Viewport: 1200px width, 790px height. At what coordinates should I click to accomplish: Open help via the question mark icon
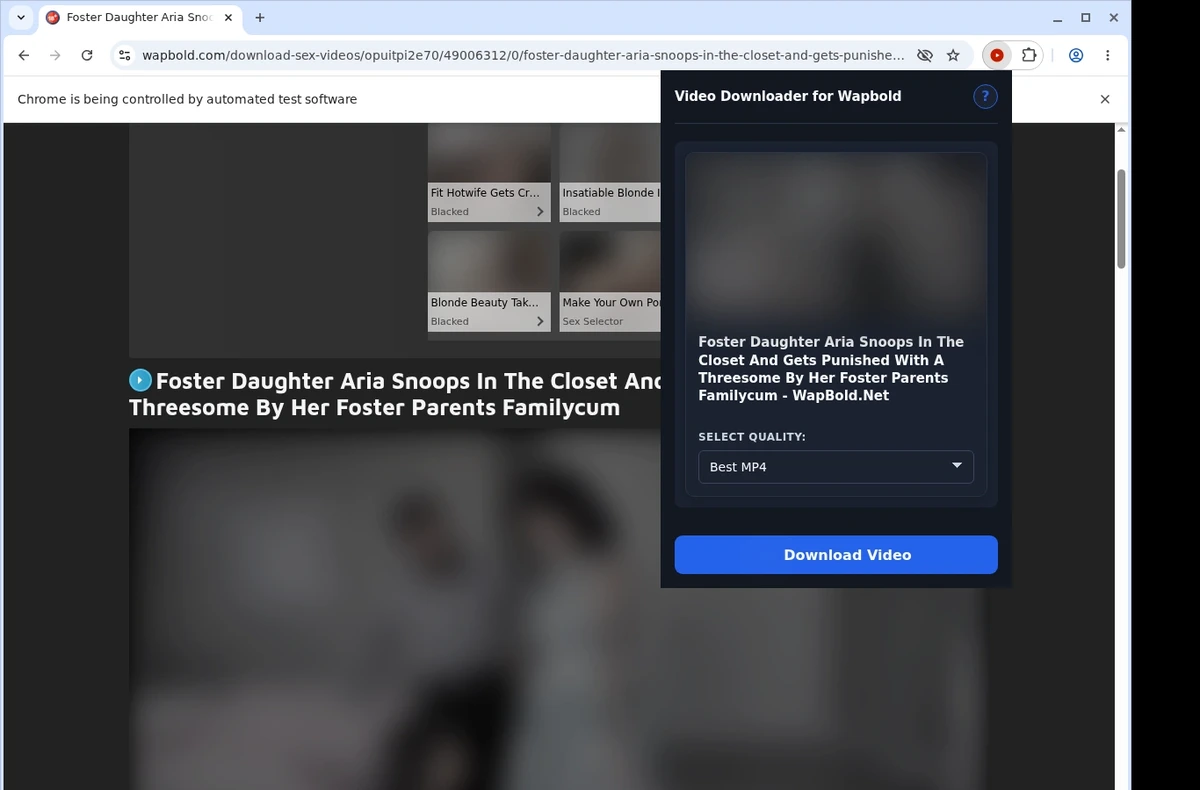(985, 96)
